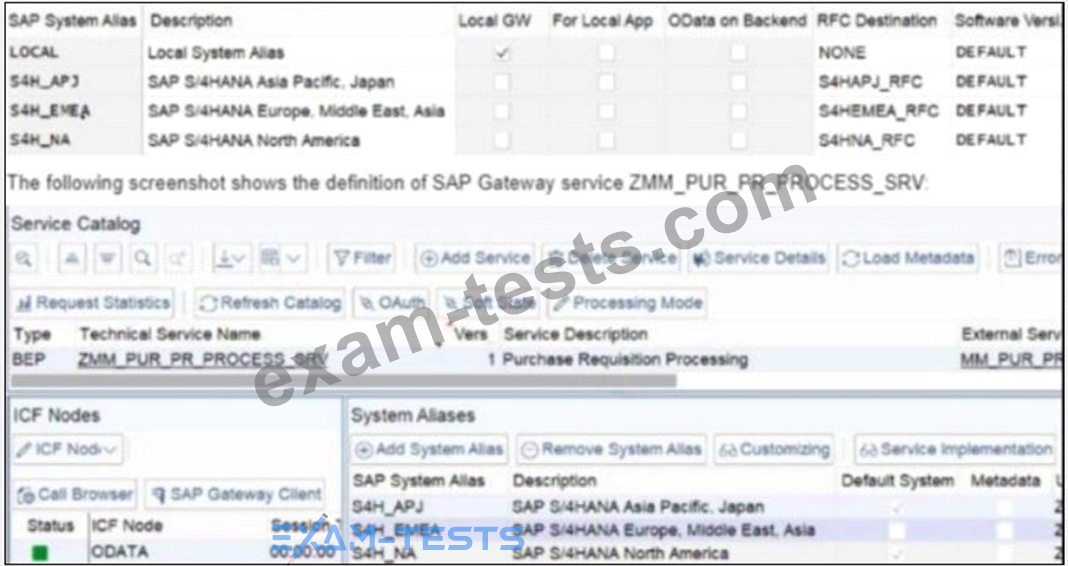Click Call Browser button
The height and width of the screenshot is (566, 1068).
pyautogui.click(x=74, y=494)
